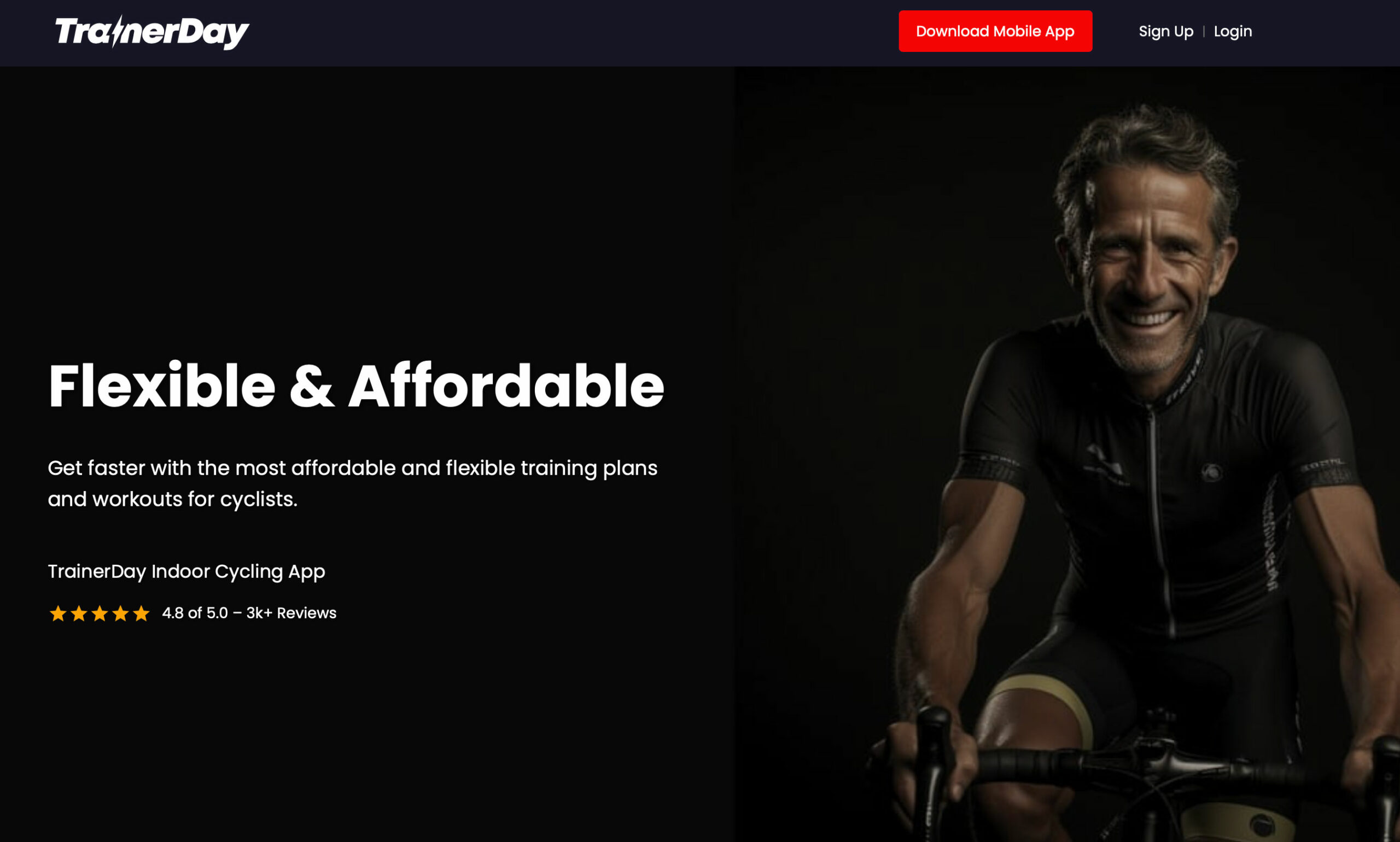This screenshot has width=1400, height=842.
Task: Click the Download Mobile App button
Action: 995,31
